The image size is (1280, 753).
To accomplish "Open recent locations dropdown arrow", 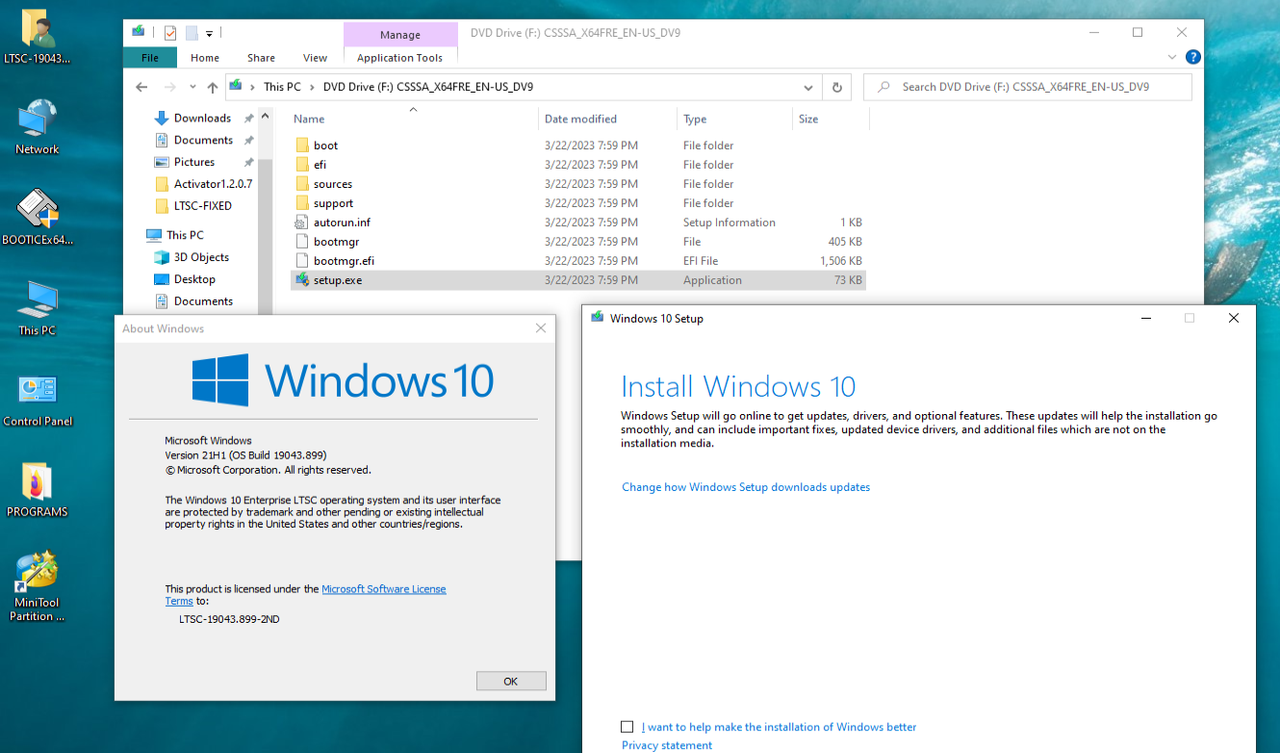I will [192, 88].
